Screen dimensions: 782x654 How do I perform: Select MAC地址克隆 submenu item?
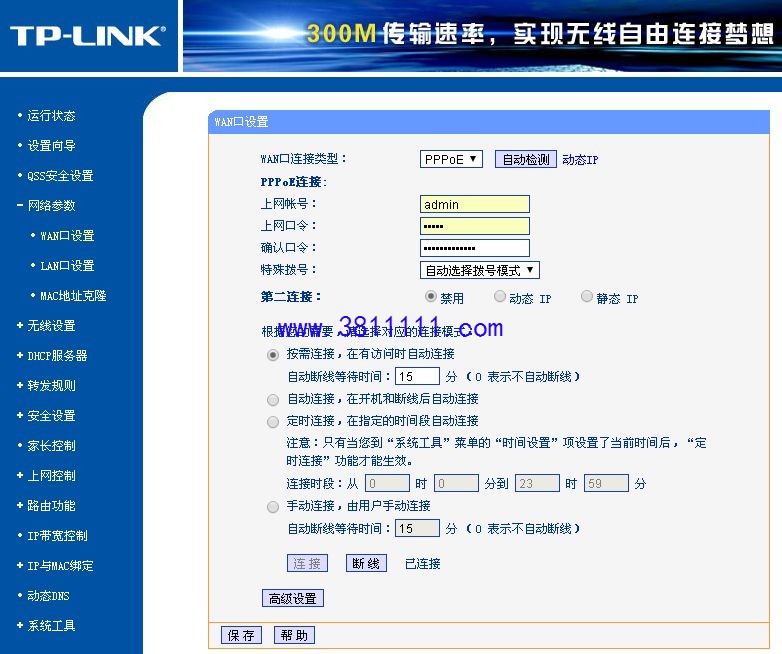click(x=73, y=295)
